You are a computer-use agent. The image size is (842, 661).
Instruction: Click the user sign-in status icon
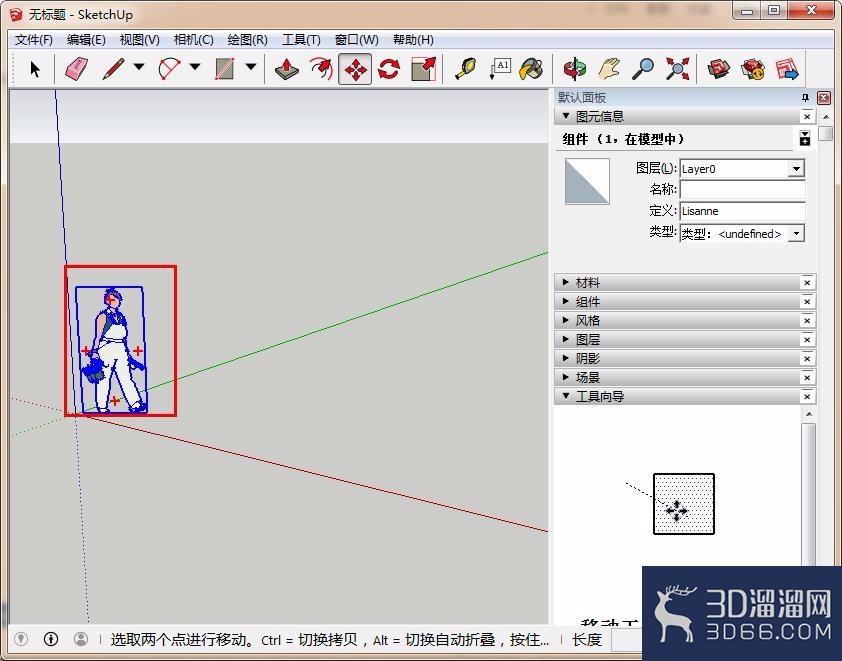point(81,639)
